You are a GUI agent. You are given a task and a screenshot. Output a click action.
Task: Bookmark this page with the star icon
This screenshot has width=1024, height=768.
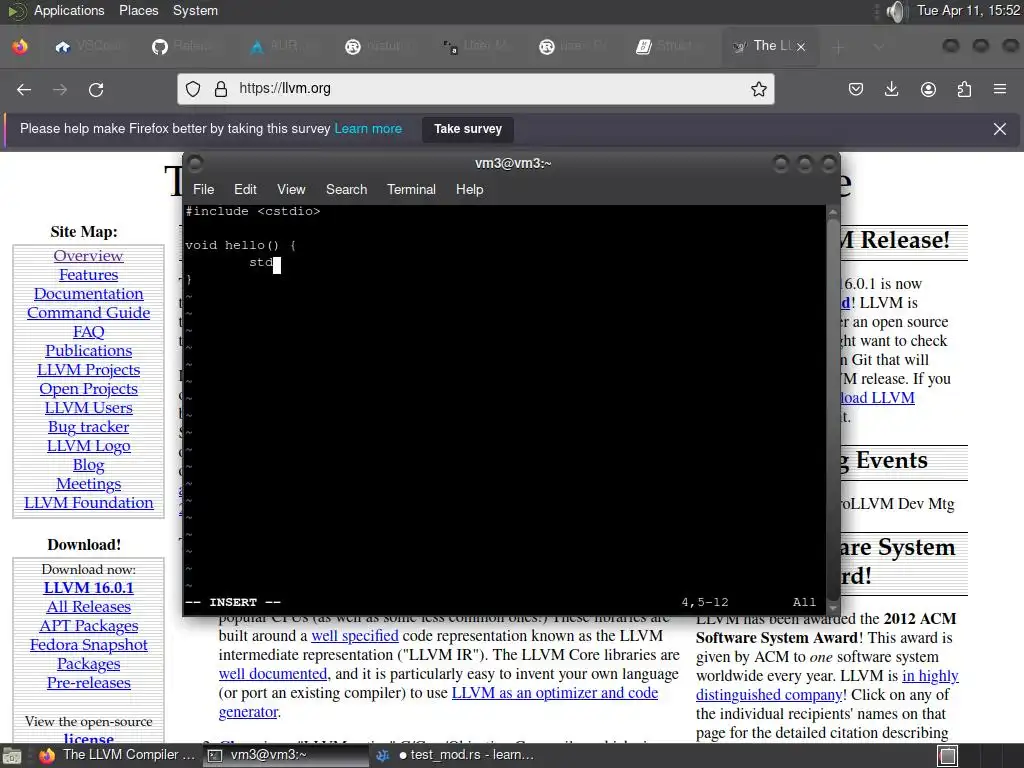click(x=758, y=89)
